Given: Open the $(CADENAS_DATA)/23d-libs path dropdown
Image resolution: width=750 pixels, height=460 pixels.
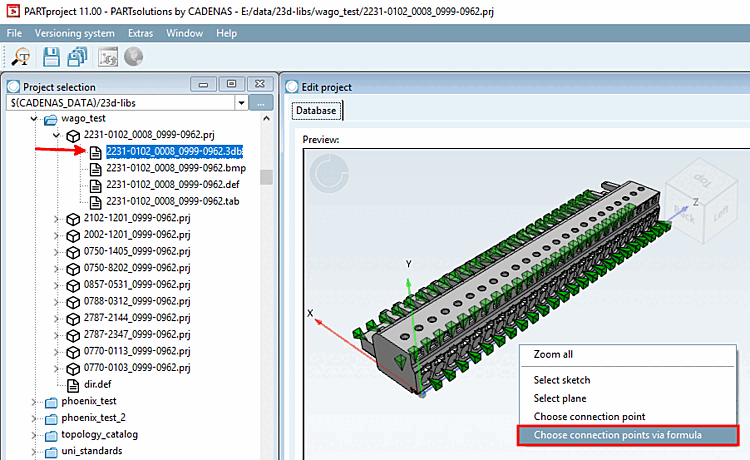Looking at the screenshot, I should 241,103.
